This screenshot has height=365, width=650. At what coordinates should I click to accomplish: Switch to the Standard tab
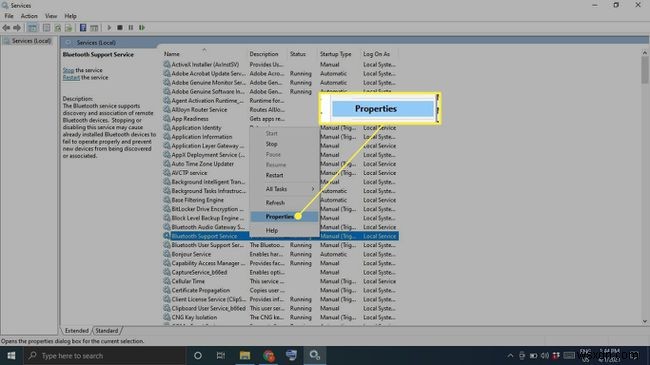(107, 331)
